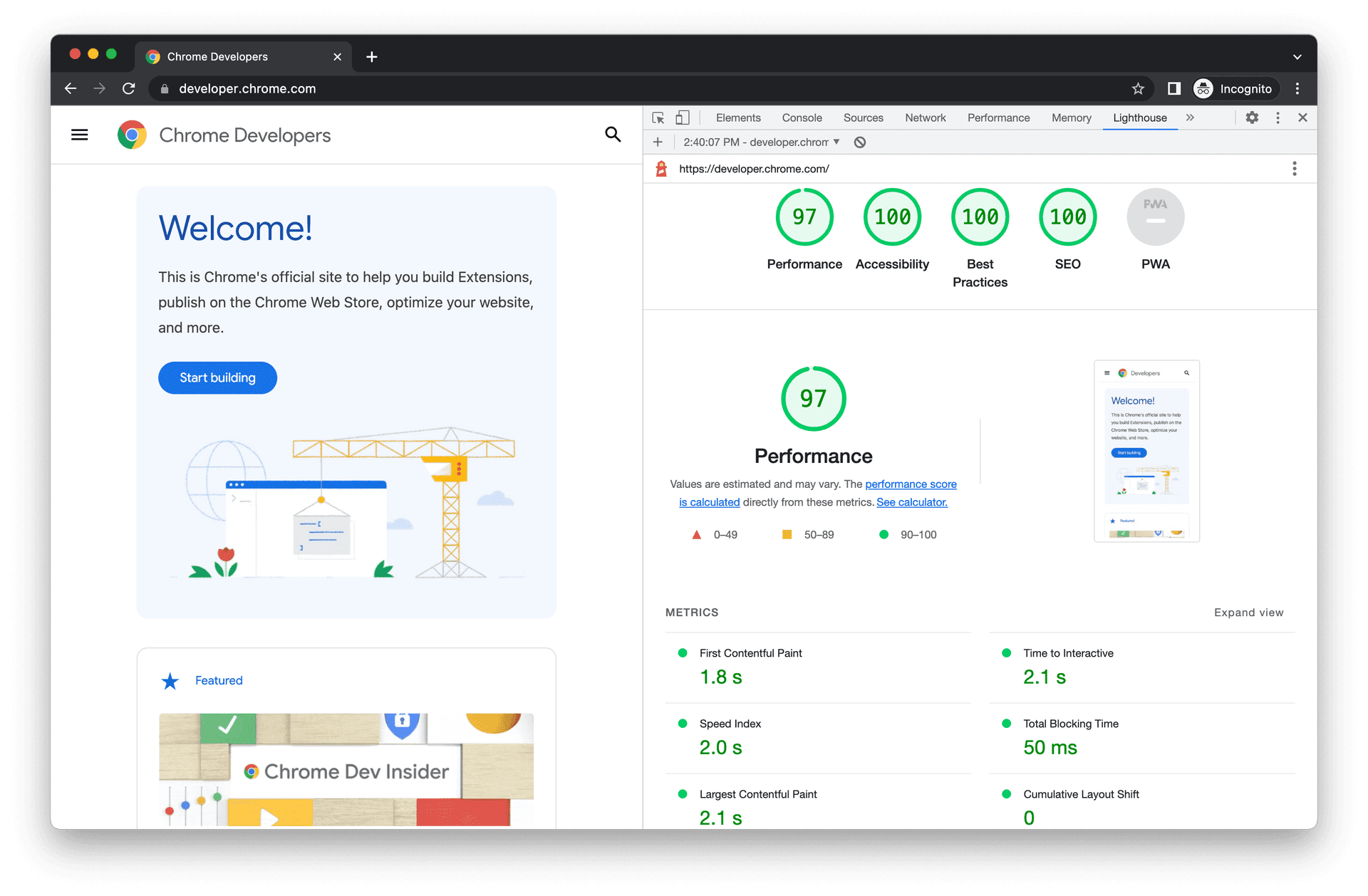
Task: Select the Console panel tab
Action: [801, 117]
